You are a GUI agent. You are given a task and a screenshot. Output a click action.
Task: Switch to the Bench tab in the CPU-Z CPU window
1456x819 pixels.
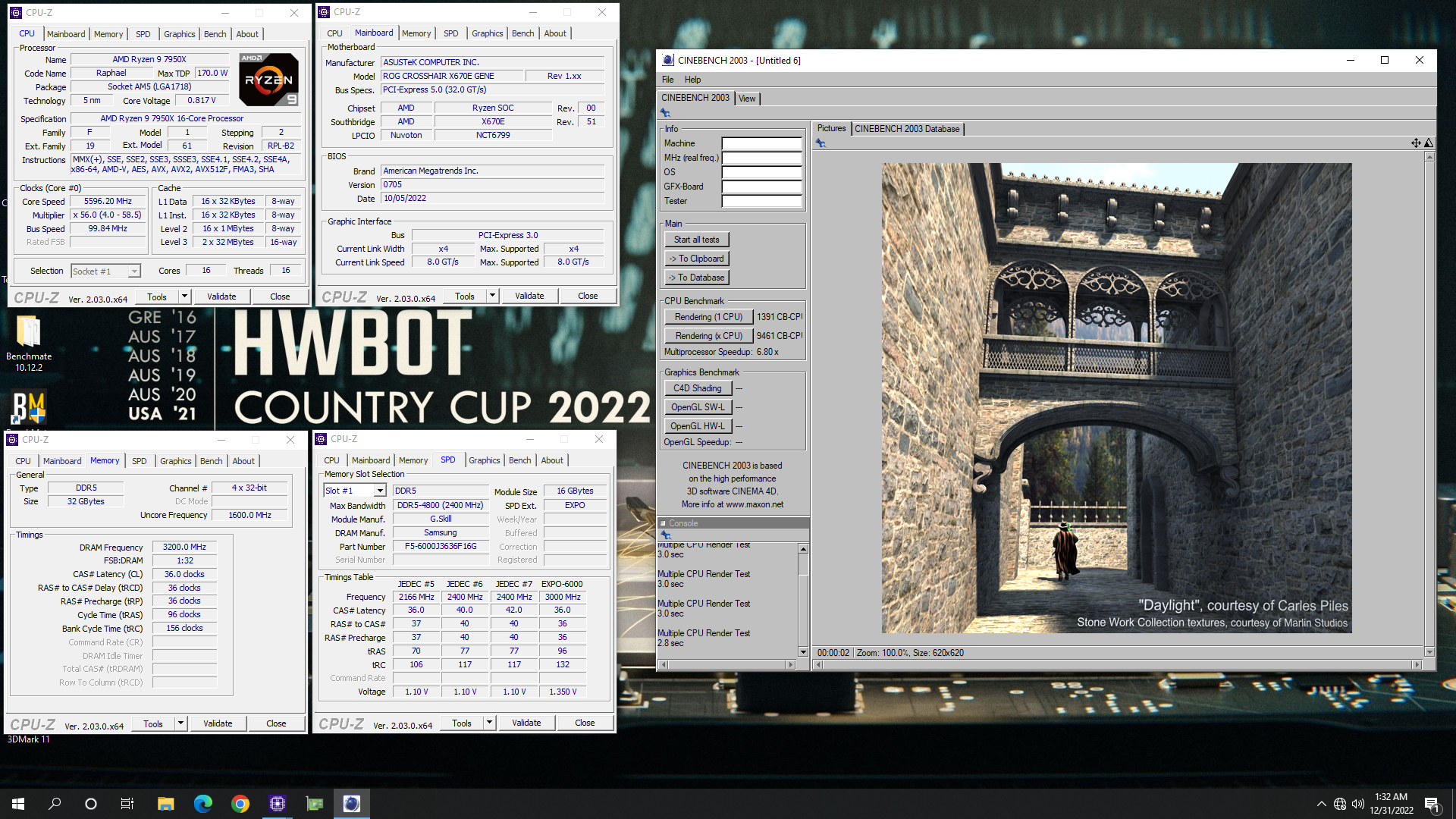pos(215,34)
